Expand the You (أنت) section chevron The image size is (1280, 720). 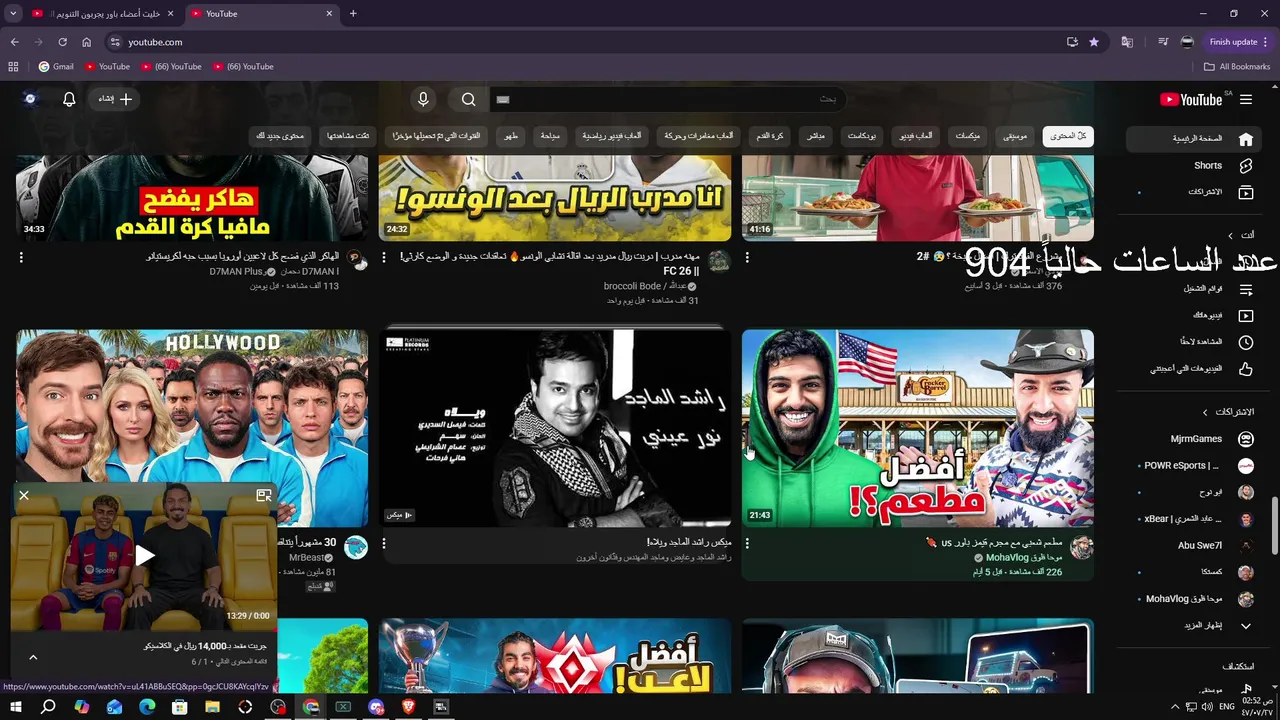[1231, 235]
